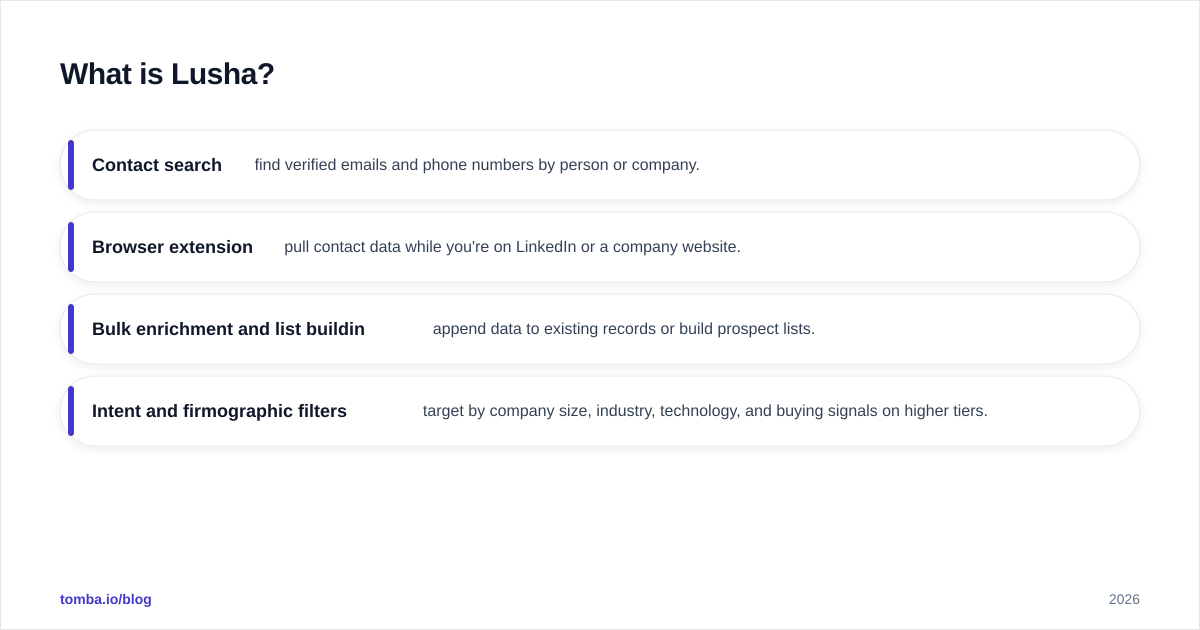This screenshot has width=1200, height=630.
Task: Click the empty end of the Contact search card
Action: tap(920, 165)
